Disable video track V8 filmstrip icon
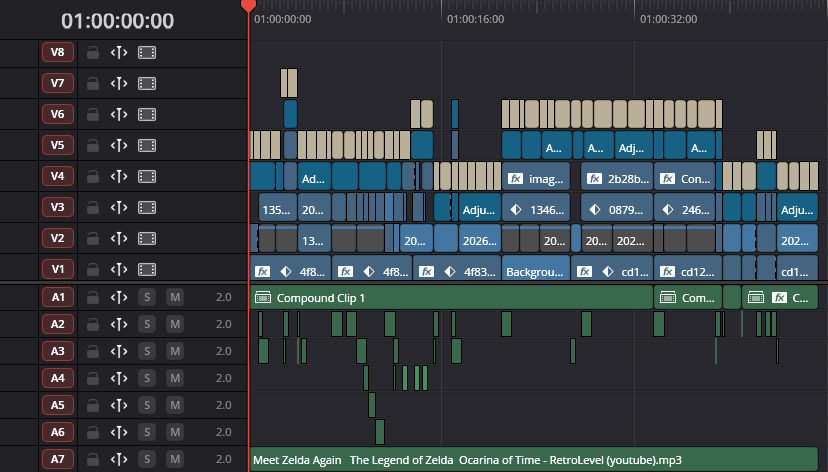The width and height of the screenshot is (828, 472). [x=147, y=52]
